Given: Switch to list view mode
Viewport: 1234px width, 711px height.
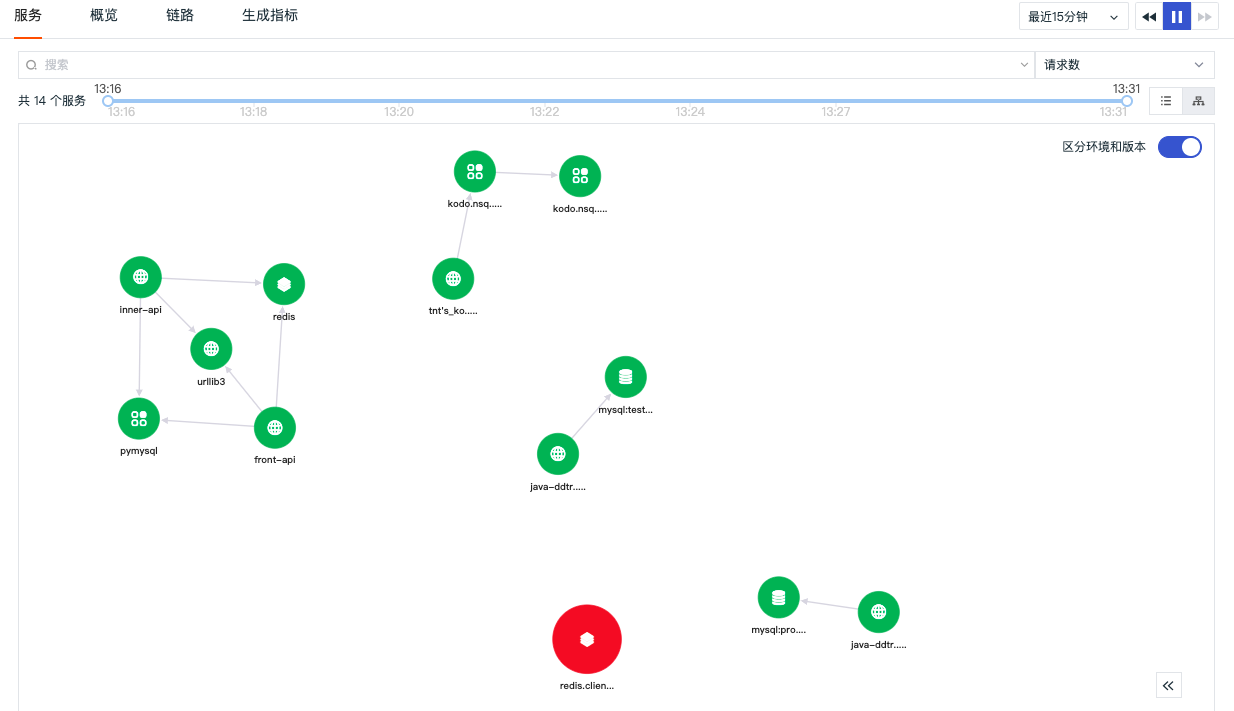Looking at the screenshot, I should click(x=1166, y=101).
